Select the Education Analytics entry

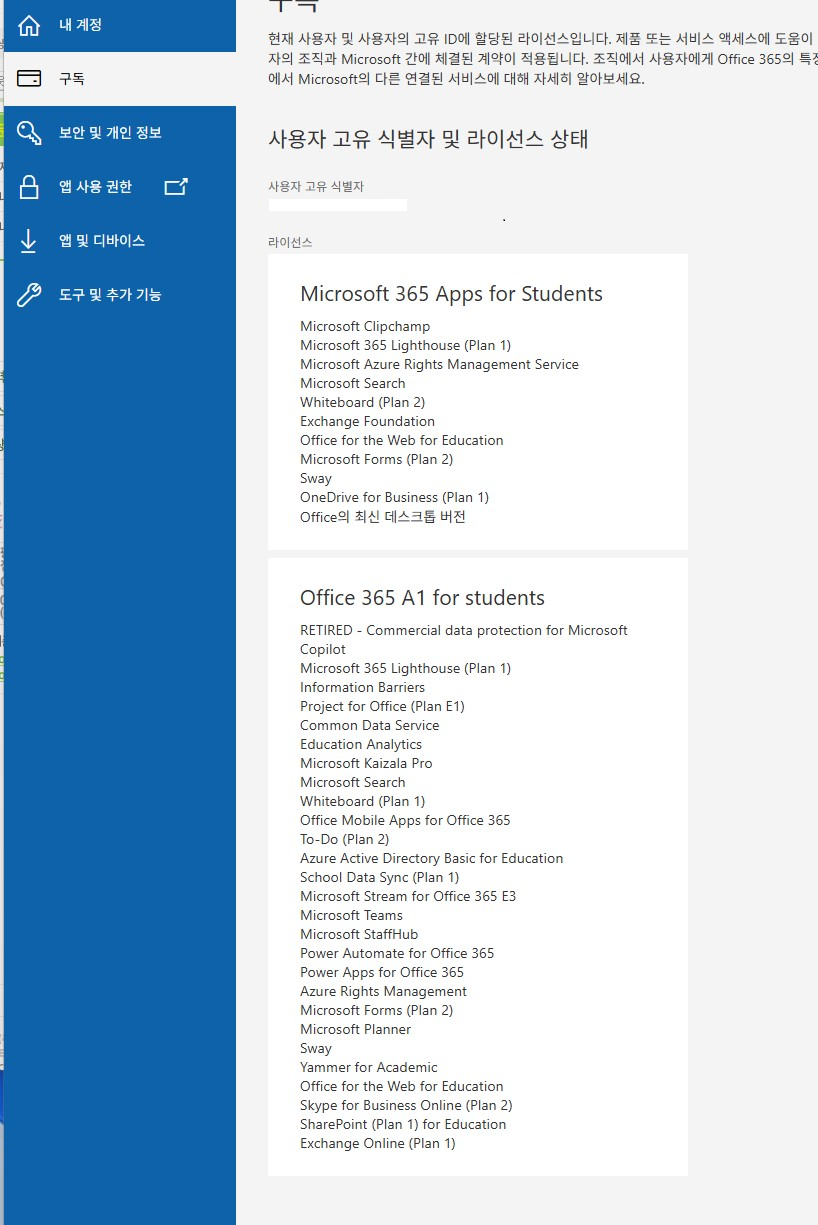click(x=361, y=744)
